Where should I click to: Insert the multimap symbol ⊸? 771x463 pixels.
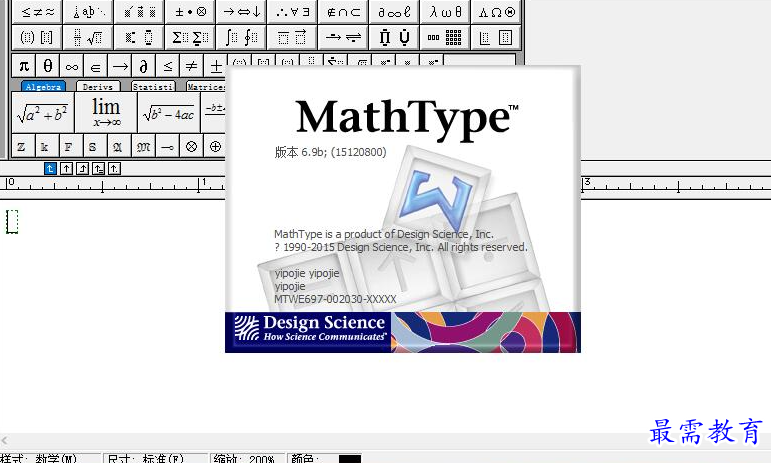[167, 146]
